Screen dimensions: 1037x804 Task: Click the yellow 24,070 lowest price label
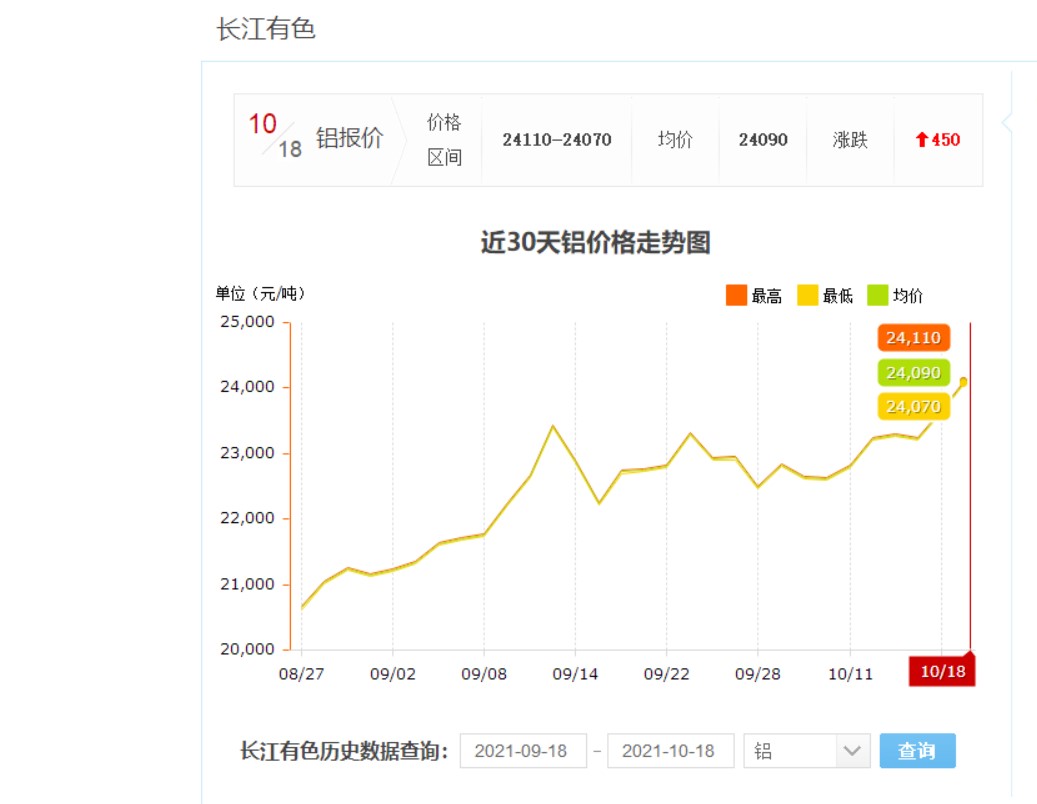click(x=913, y=407)
